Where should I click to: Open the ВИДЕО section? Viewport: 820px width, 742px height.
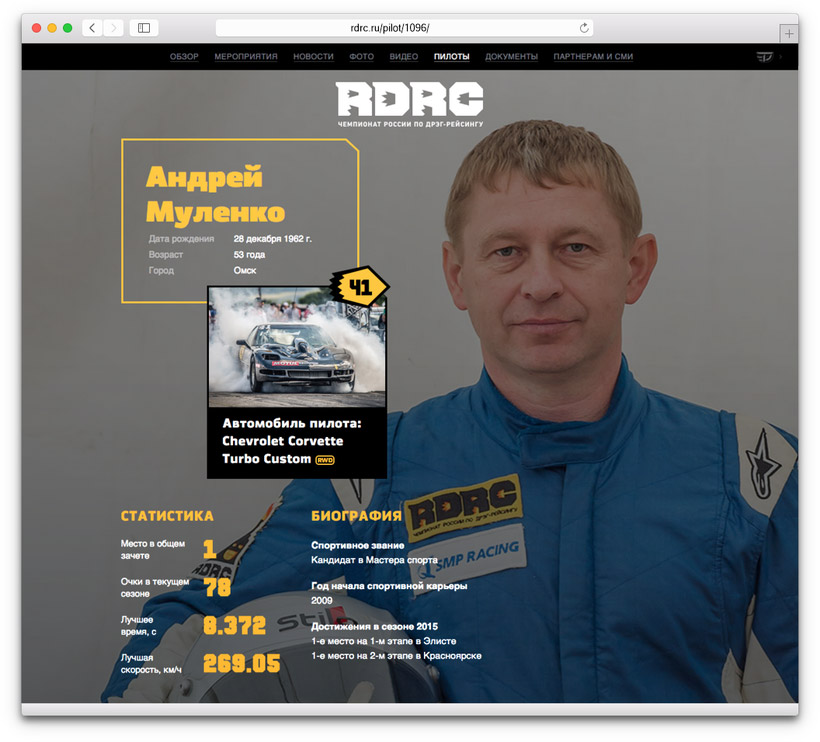click(x=404, y=57)
